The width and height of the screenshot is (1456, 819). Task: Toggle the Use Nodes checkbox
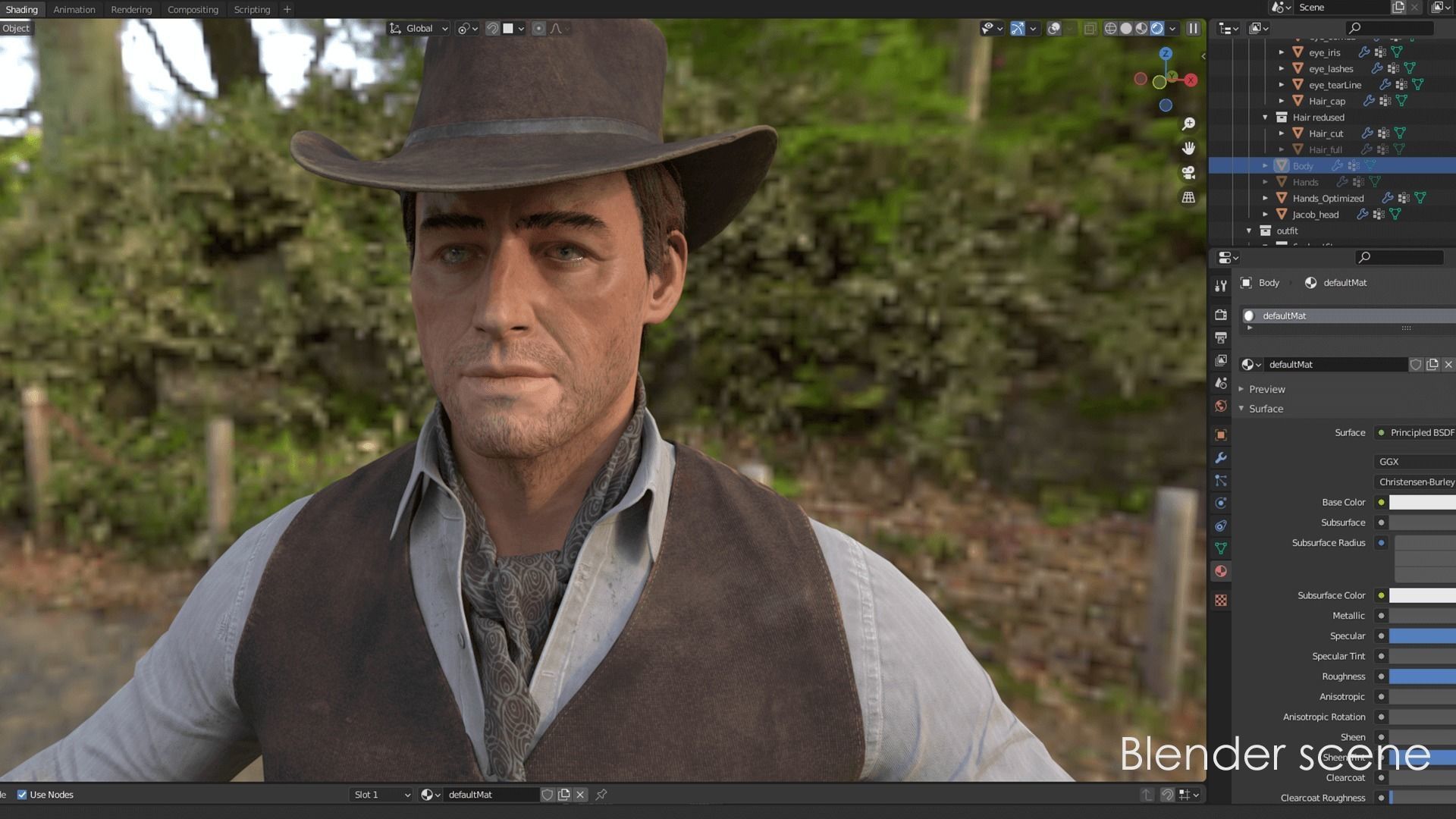tap(22, 795)
